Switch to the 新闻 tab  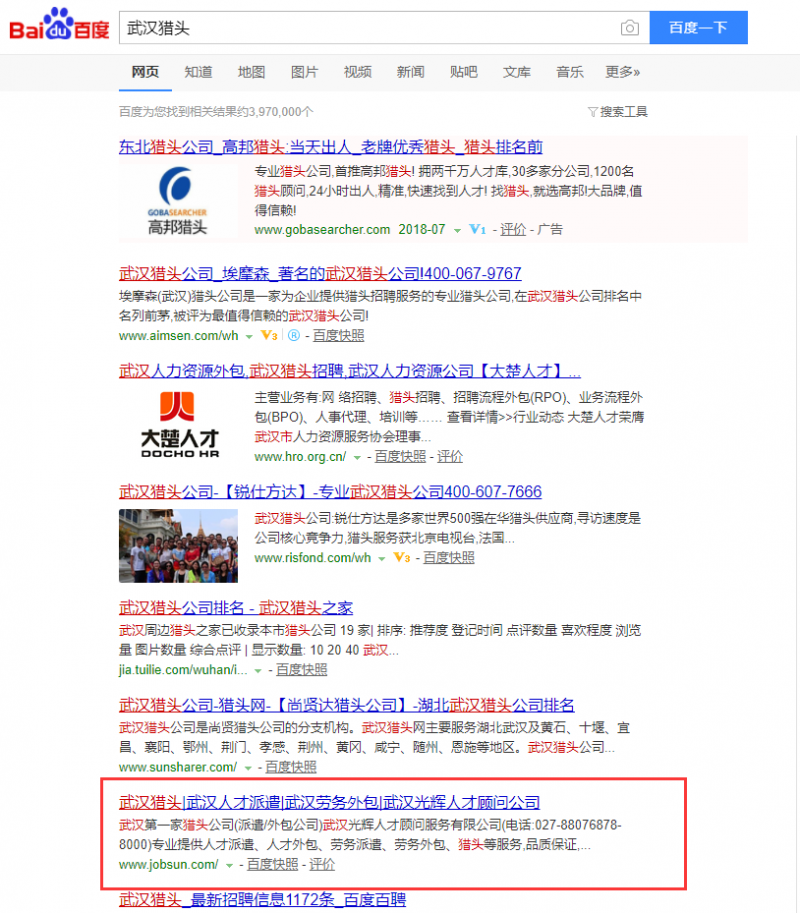pyautogui.click(x=410, y=72)
